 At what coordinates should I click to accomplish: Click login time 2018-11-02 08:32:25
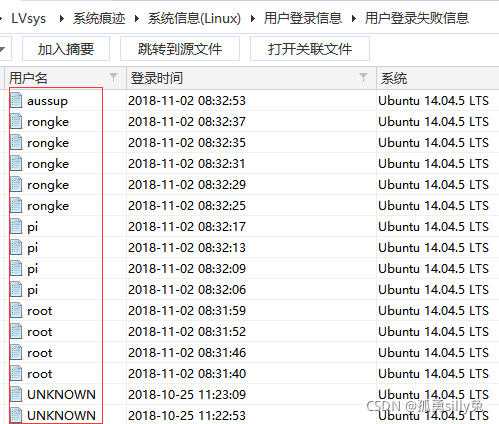[x=187, y=206]
